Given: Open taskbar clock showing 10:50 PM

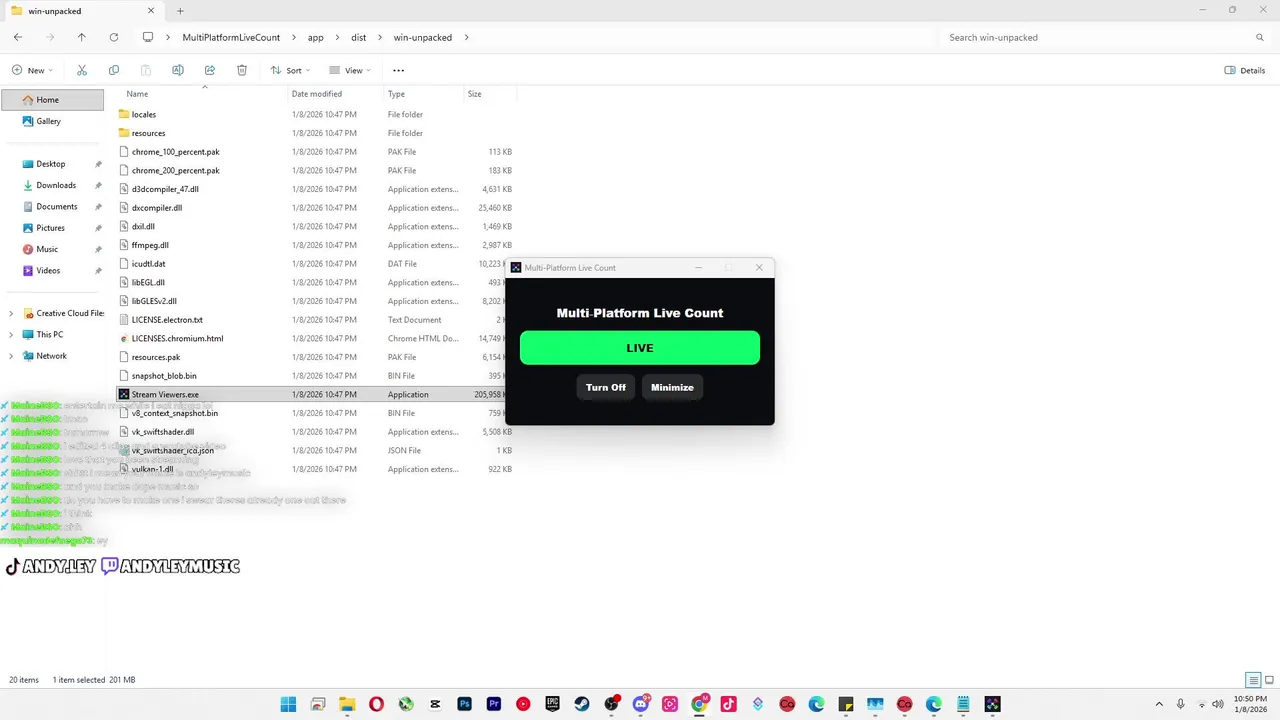Looking at the screenshot, I should click(x=1250, y=704).
